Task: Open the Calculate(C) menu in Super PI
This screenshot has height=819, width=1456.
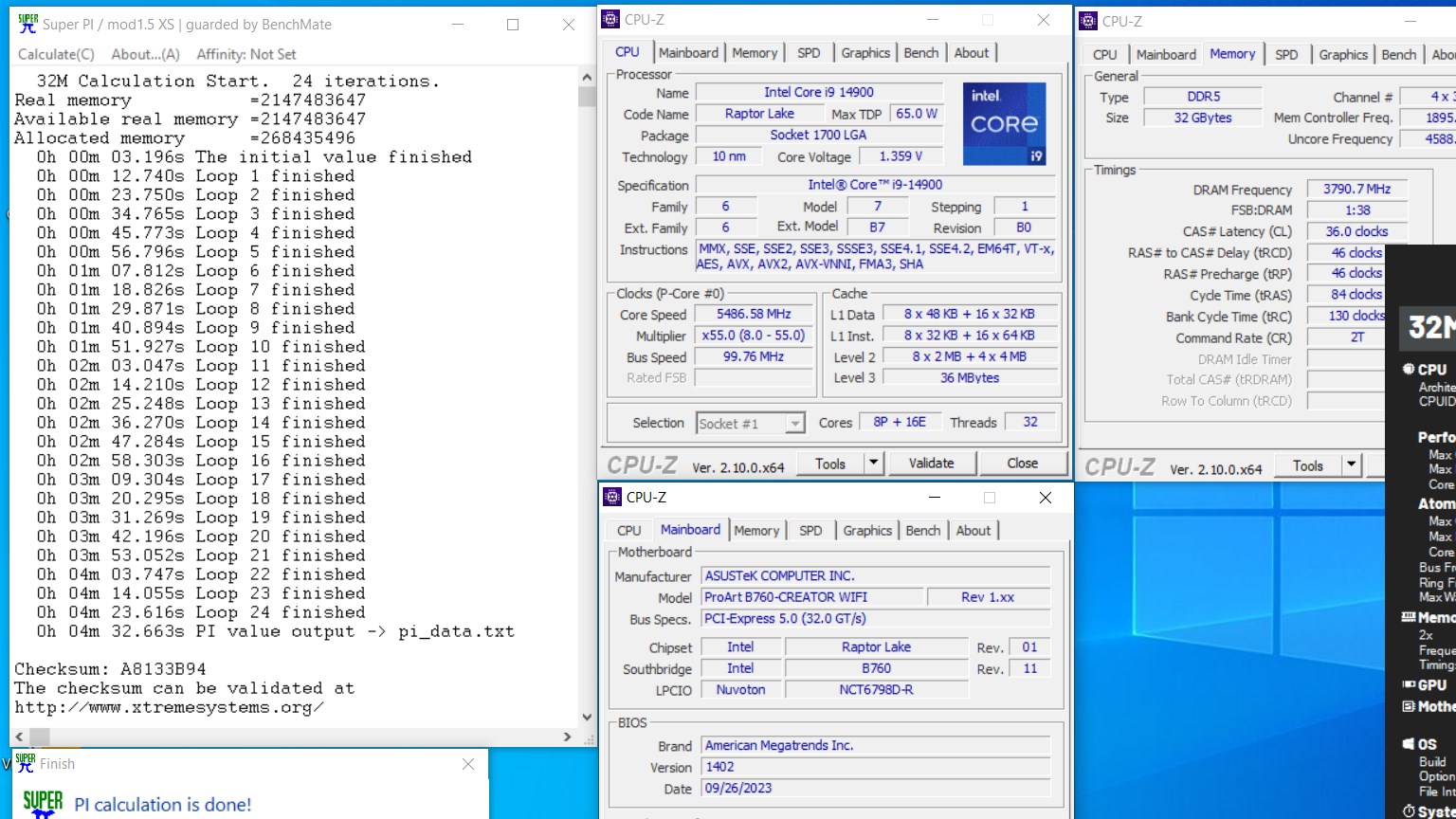Action: click(57, 54)
